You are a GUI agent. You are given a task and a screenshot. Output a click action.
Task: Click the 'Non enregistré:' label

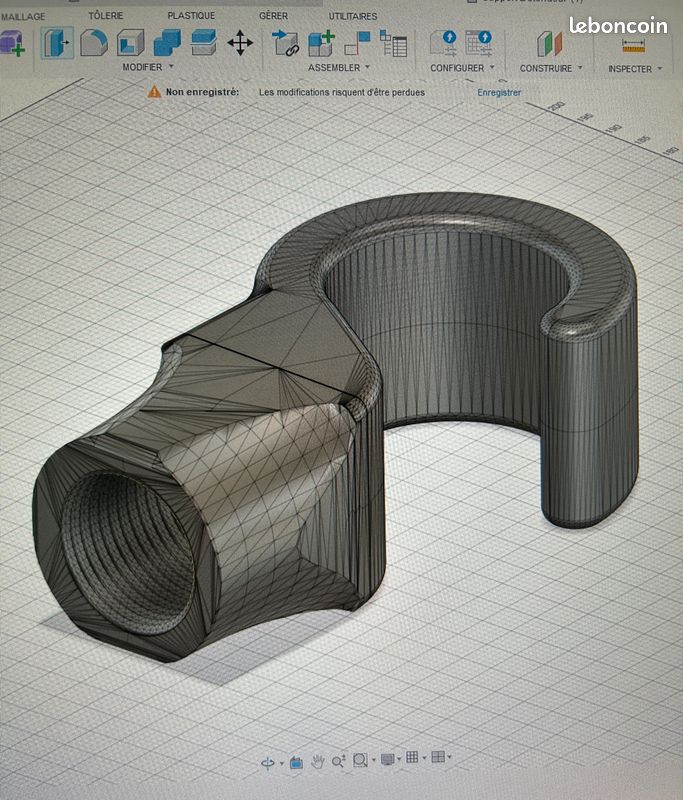coord(202,92)
